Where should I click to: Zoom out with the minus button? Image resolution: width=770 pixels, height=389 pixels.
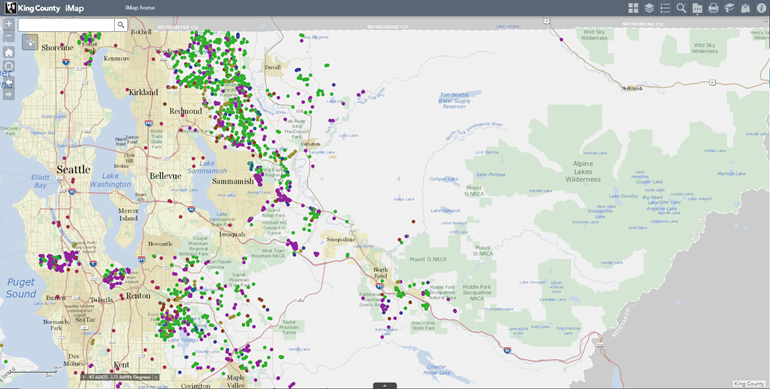tap(9, 36)
